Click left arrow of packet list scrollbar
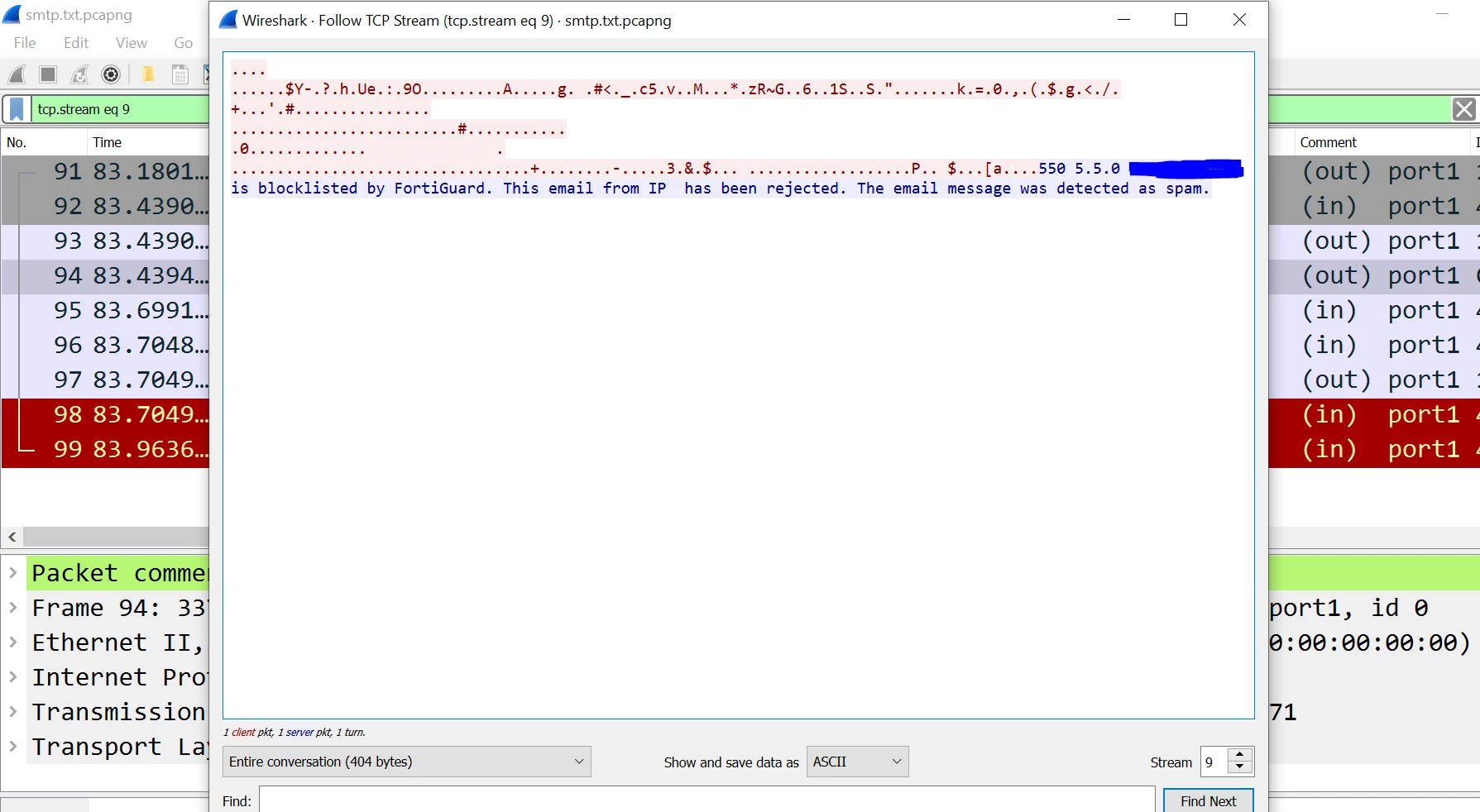The image size is (1480, 812). pyautogui.click(x=12, y=537)
